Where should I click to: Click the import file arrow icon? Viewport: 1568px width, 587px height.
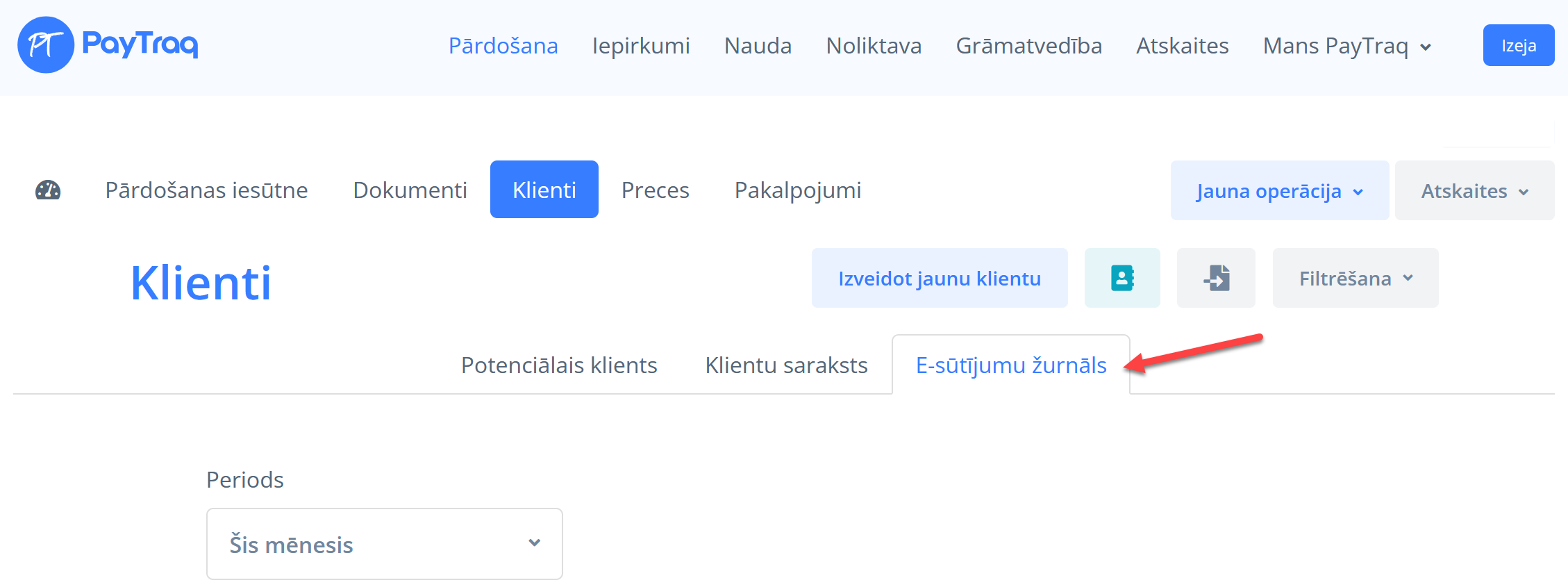(x=1216, y=278)
